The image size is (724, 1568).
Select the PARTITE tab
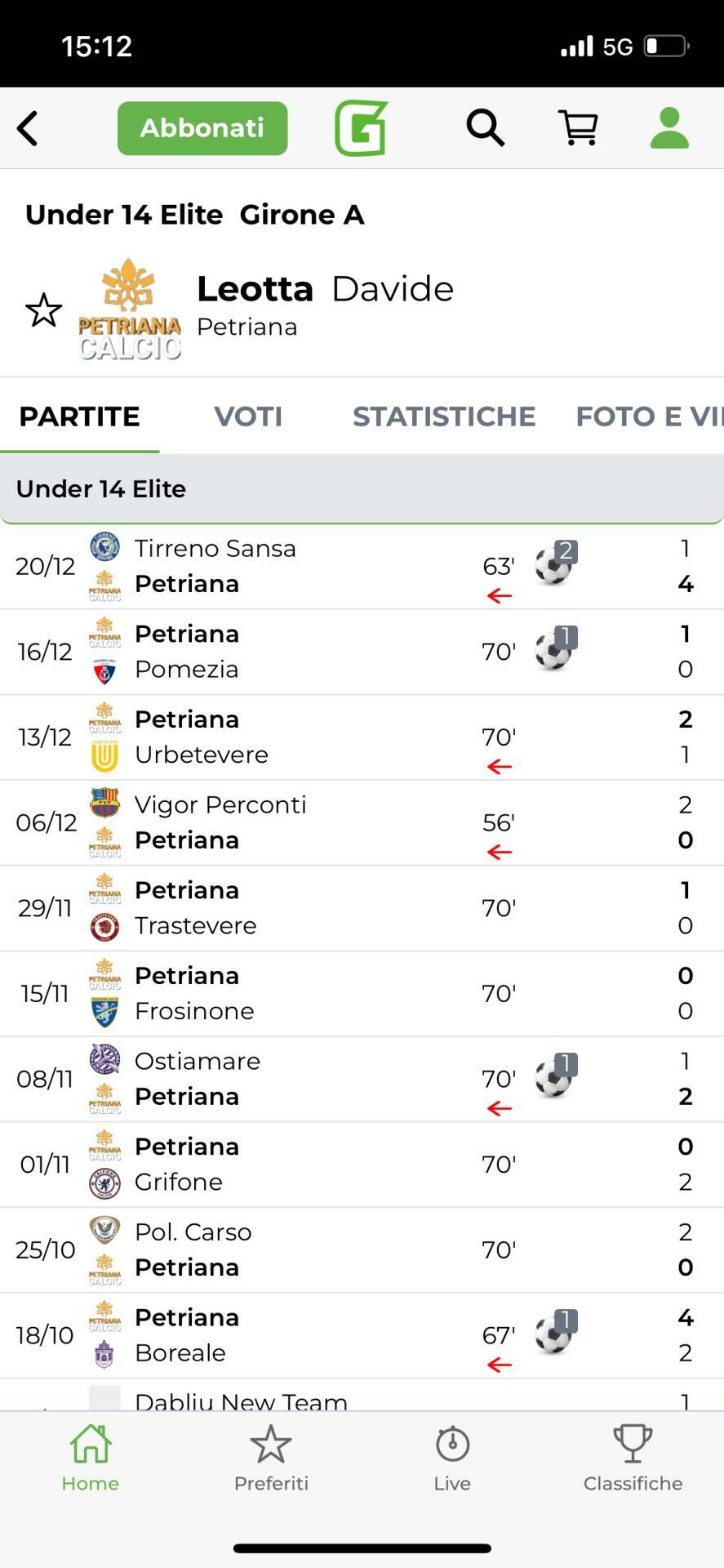[x=79, y=416]
